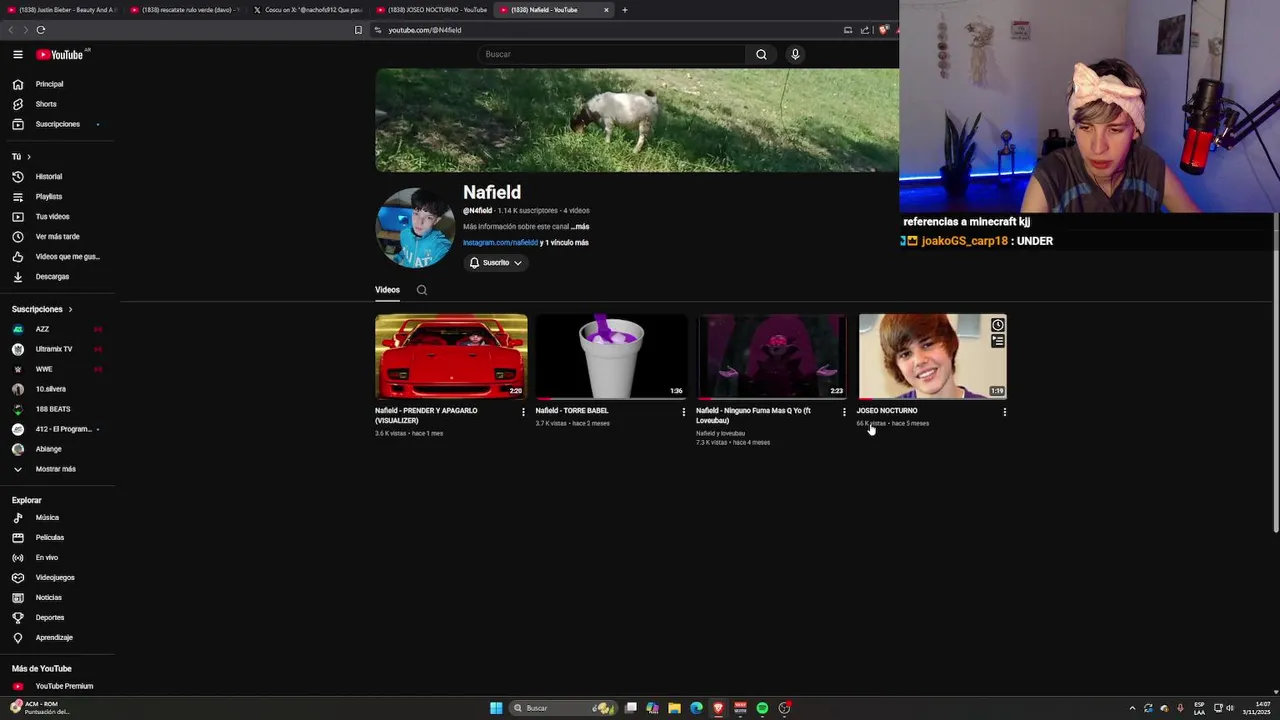Open Noticias in Explorar section

48,598
